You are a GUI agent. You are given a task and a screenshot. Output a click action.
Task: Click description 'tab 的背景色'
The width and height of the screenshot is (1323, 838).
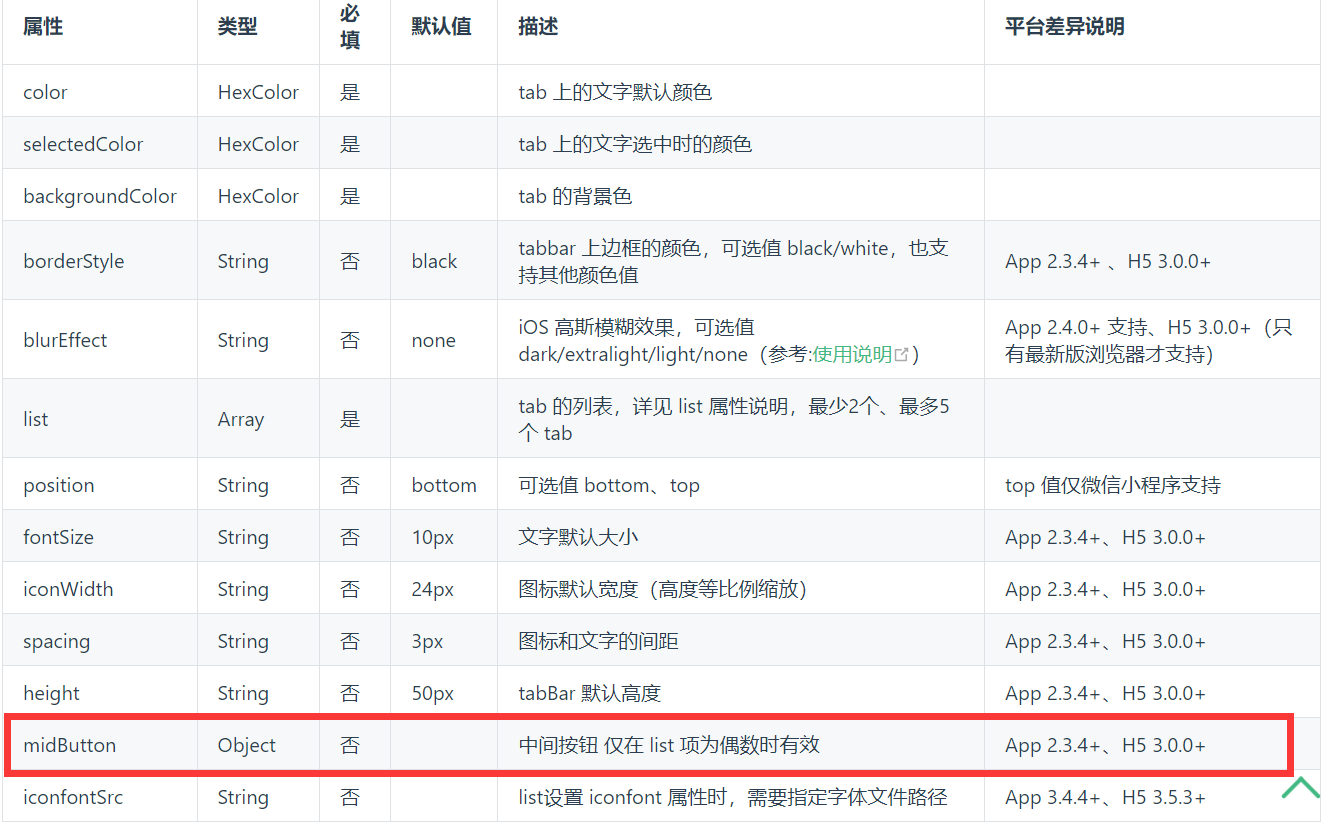coord(575,196)
